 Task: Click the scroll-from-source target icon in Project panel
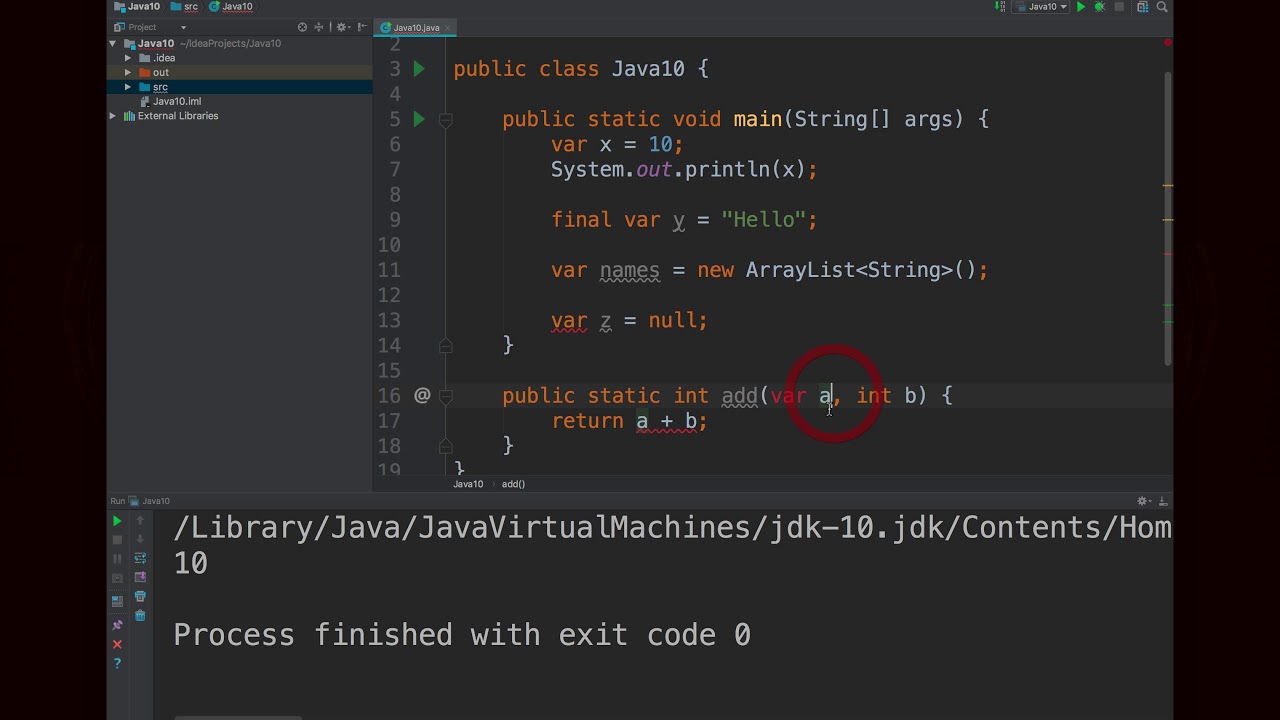[302, 27]
